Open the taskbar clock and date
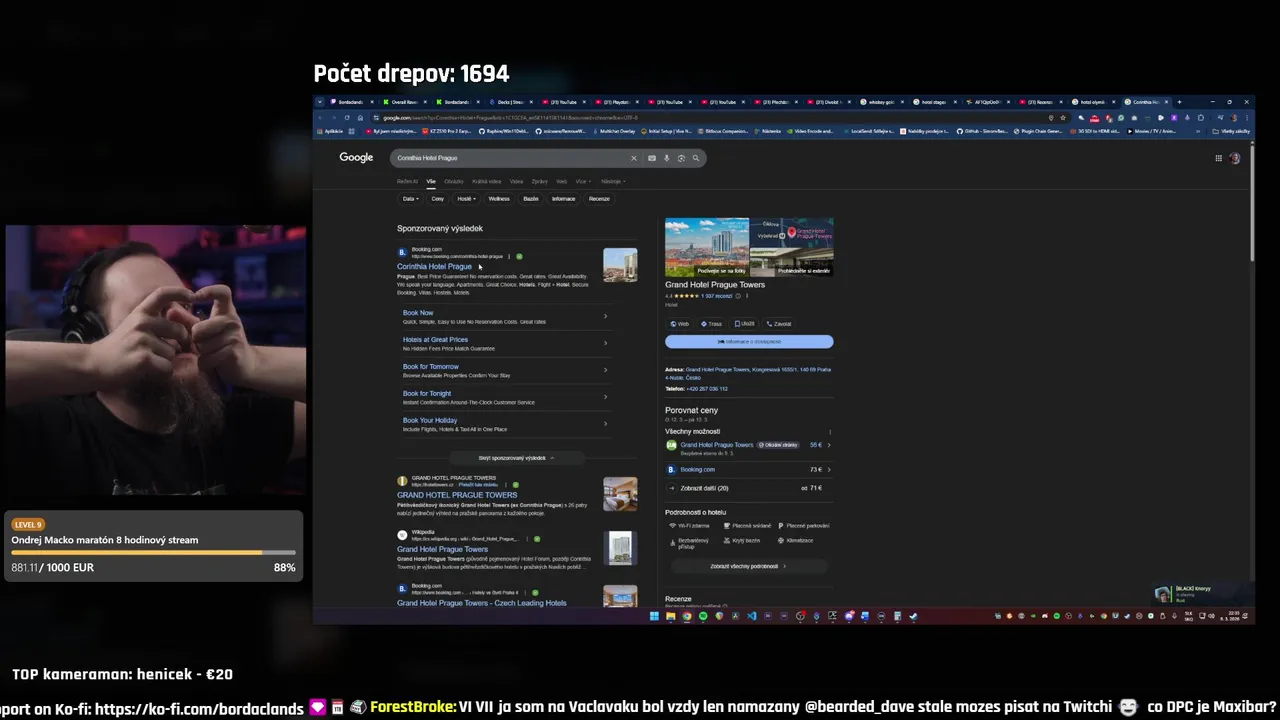The height and width of the screenshot is (720, 1280). pos(1230,616)
